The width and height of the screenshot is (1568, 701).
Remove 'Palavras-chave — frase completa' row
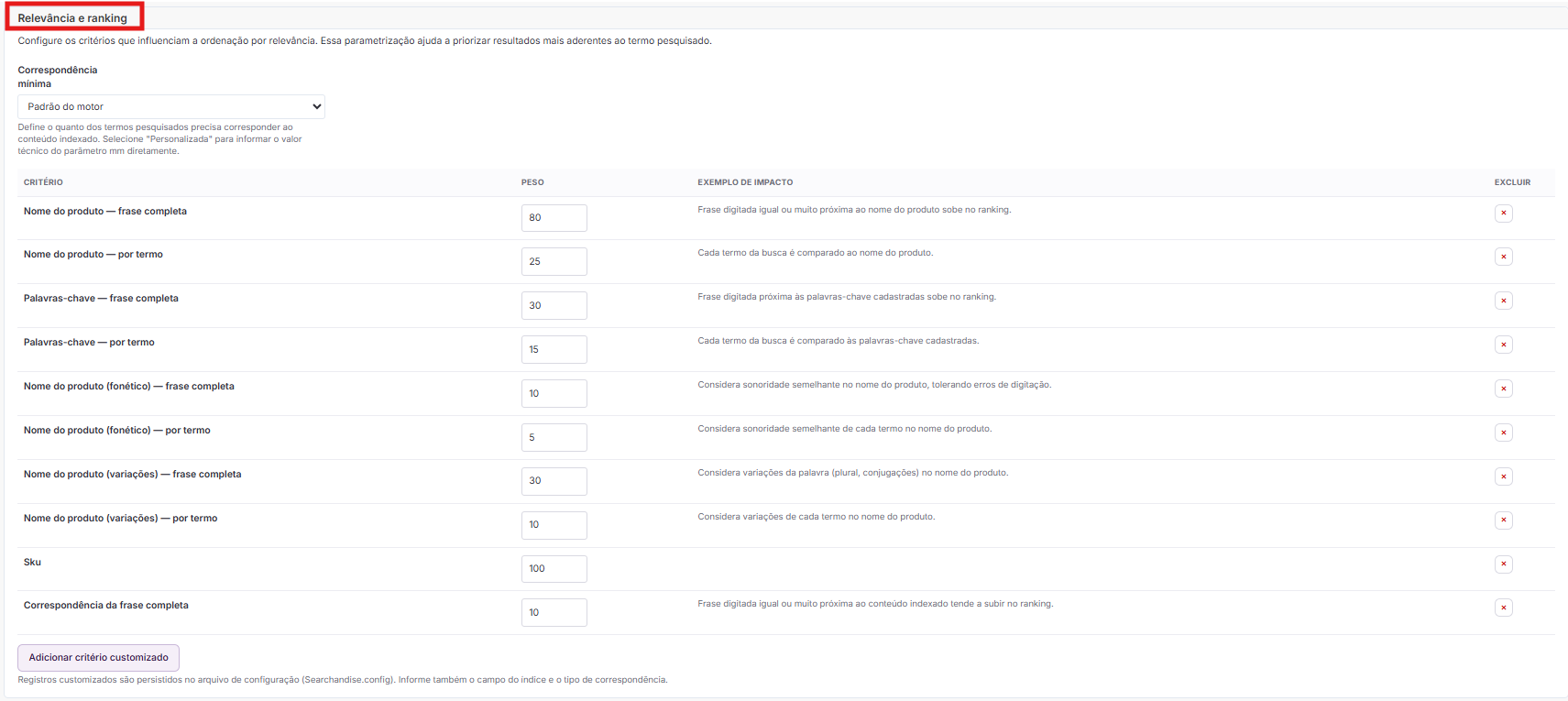tap(1503, 301)
